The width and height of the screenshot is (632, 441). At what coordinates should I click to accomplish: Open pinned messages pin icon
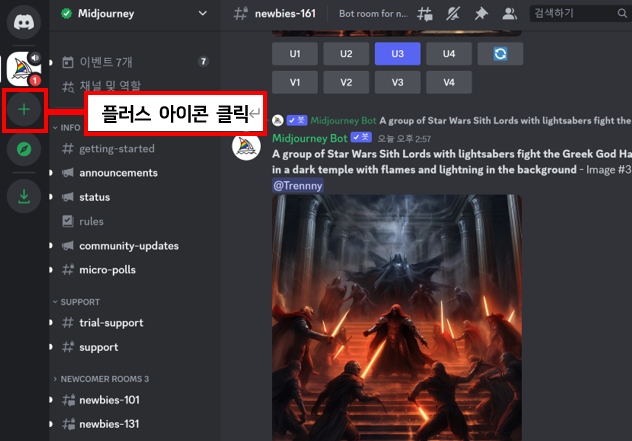click(x=481, y=14)
